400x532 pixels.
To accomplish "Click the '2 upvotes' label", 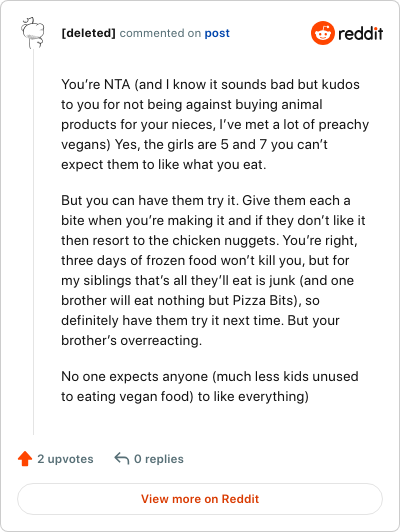I will pos(65,459).
